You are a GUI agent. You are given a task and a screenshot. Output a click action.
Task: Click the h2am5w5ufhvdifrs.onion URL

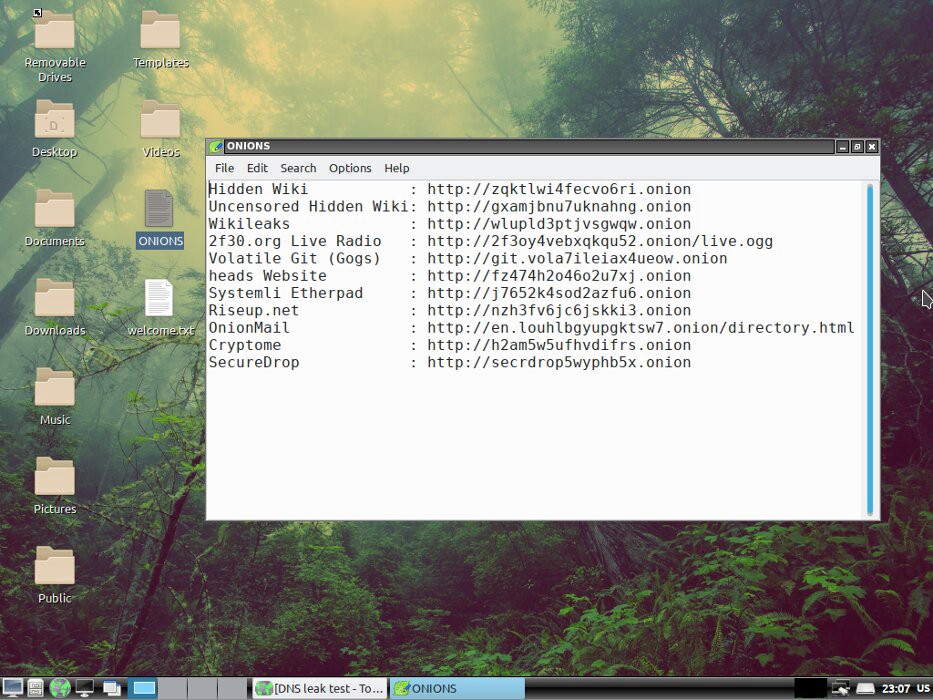click(559, 345)
